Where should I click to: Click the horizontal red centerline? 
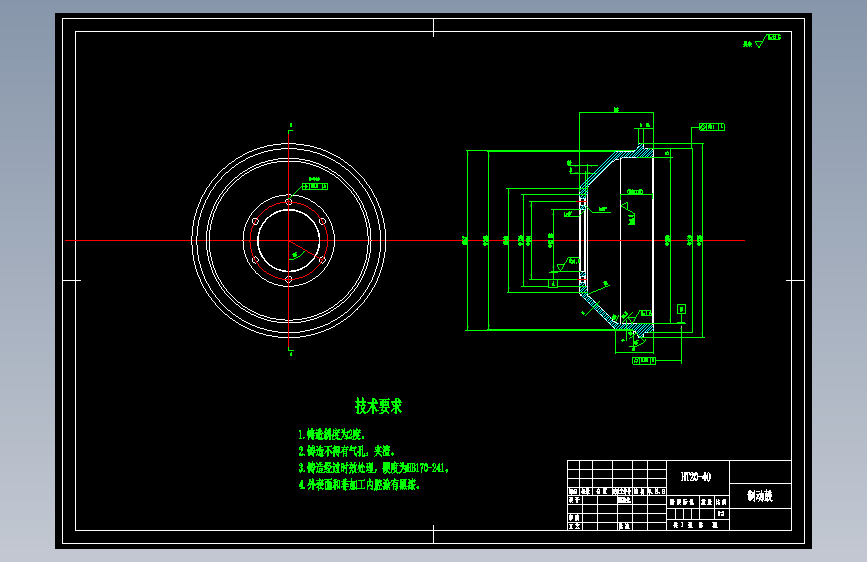[x=405, y=241]
